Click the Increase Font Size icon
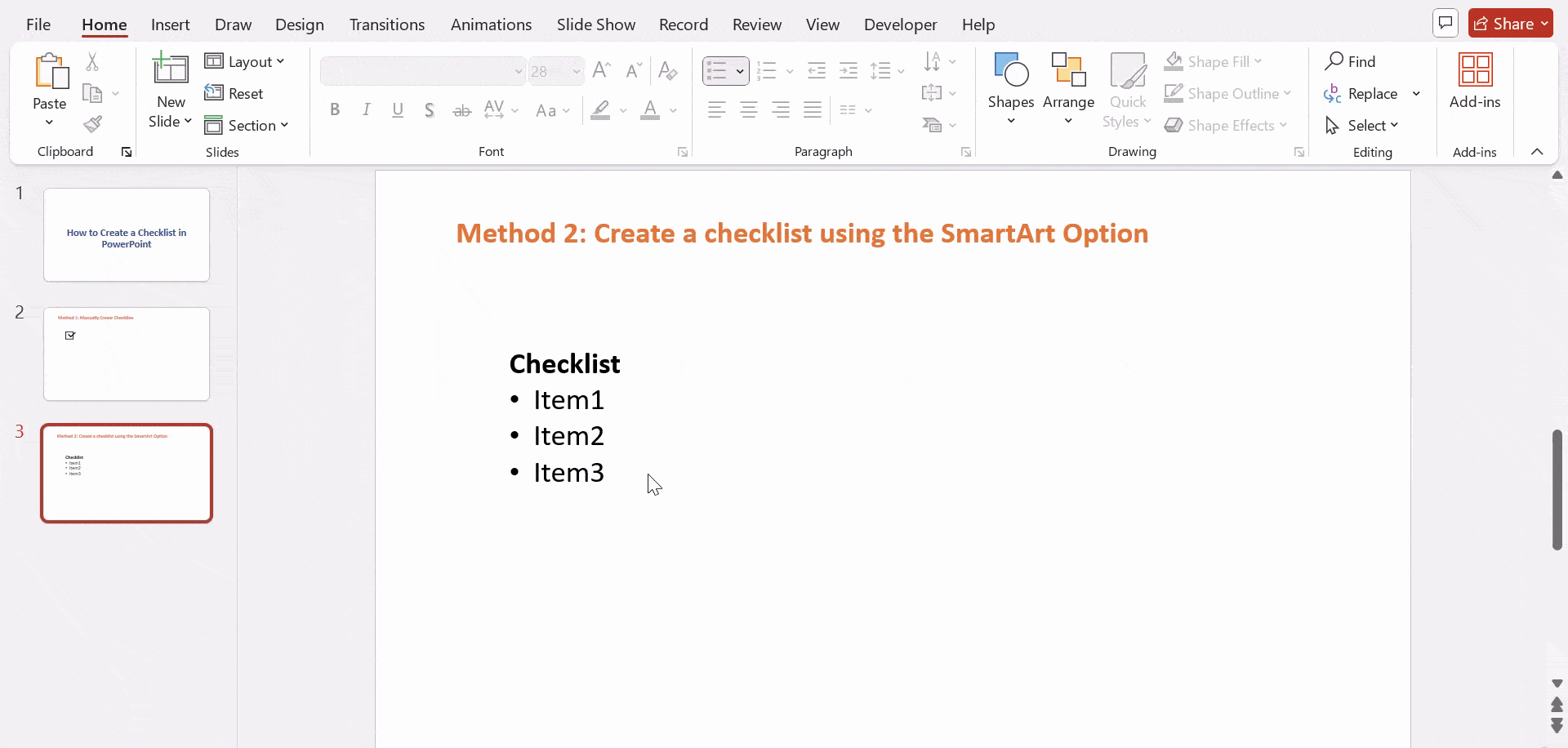 [602, 70]
